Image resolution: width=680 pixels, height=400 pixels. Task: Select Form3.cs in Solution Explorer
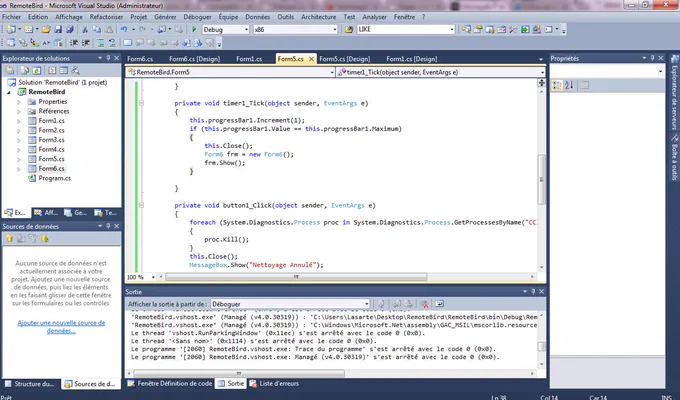52,140
